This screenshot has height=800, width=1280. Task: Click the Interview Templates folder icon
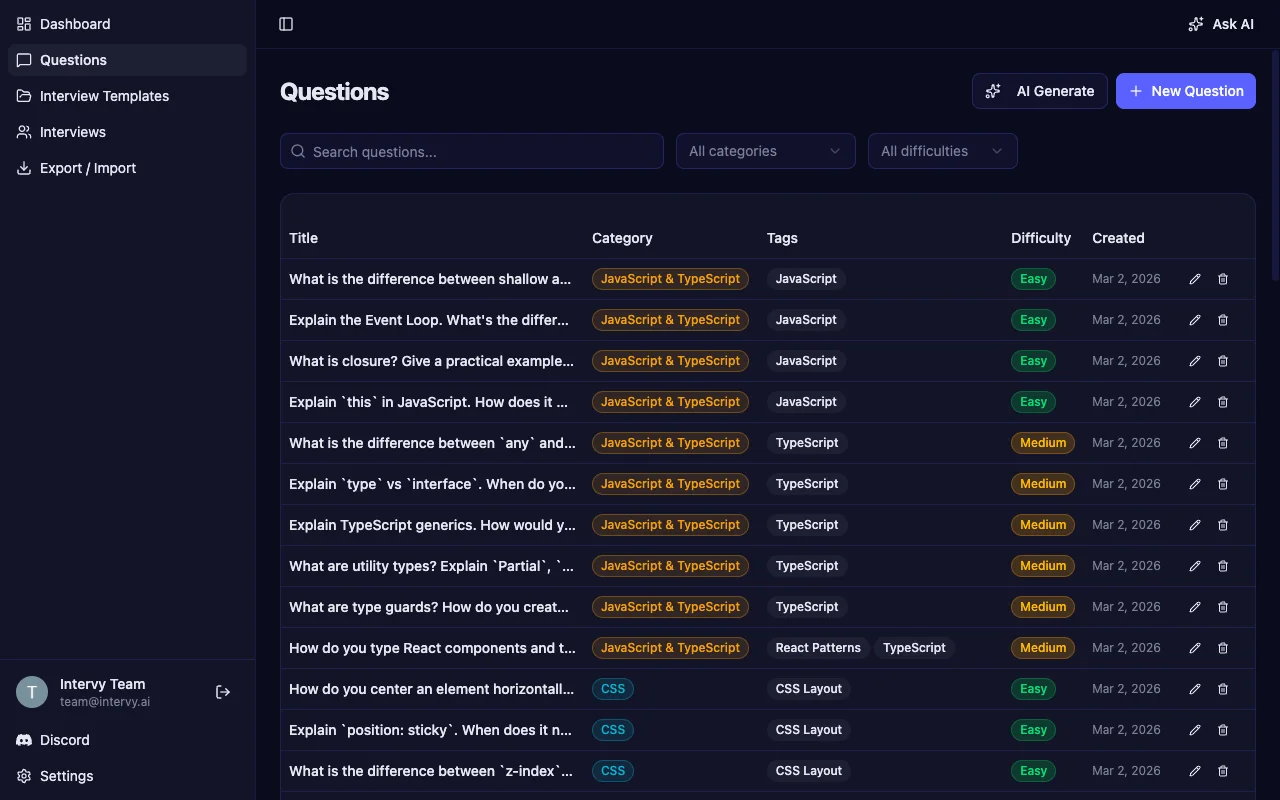click(x=24, y=95)
